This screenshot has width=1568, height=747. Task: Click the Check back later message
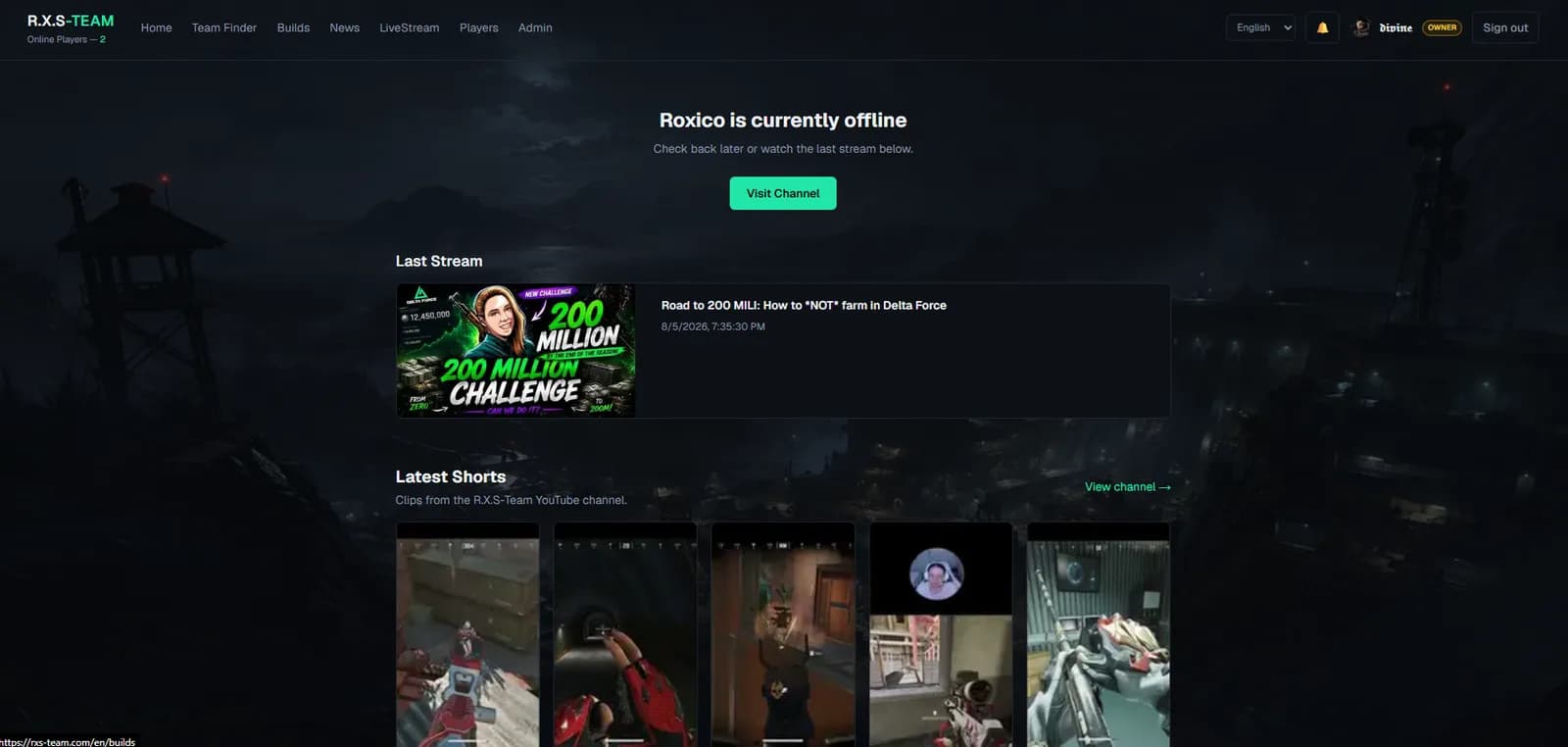[x=783, y=149]
